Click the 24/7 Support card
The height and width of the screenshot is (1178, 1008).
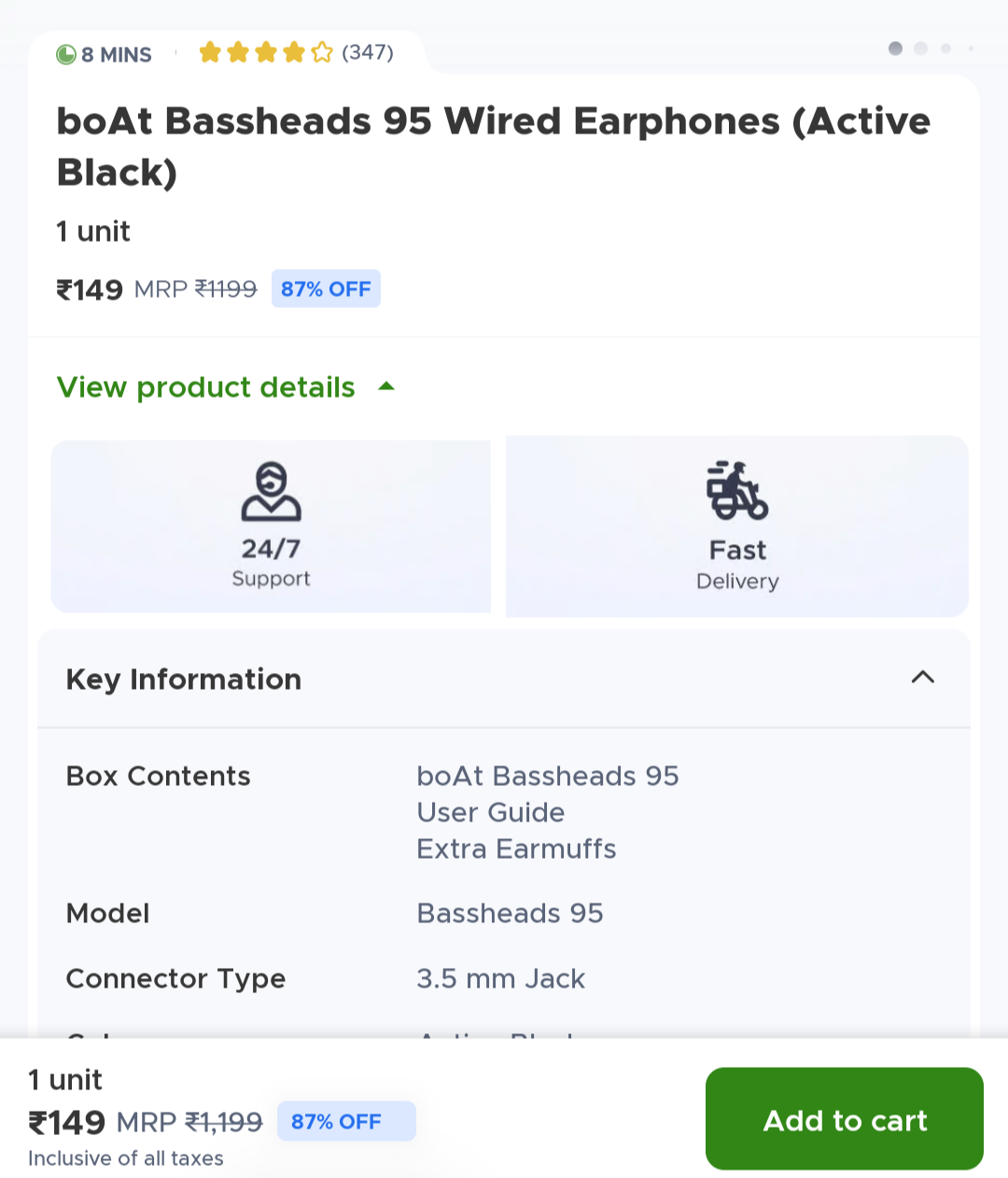pyautogui.click(x=271, y=526)
